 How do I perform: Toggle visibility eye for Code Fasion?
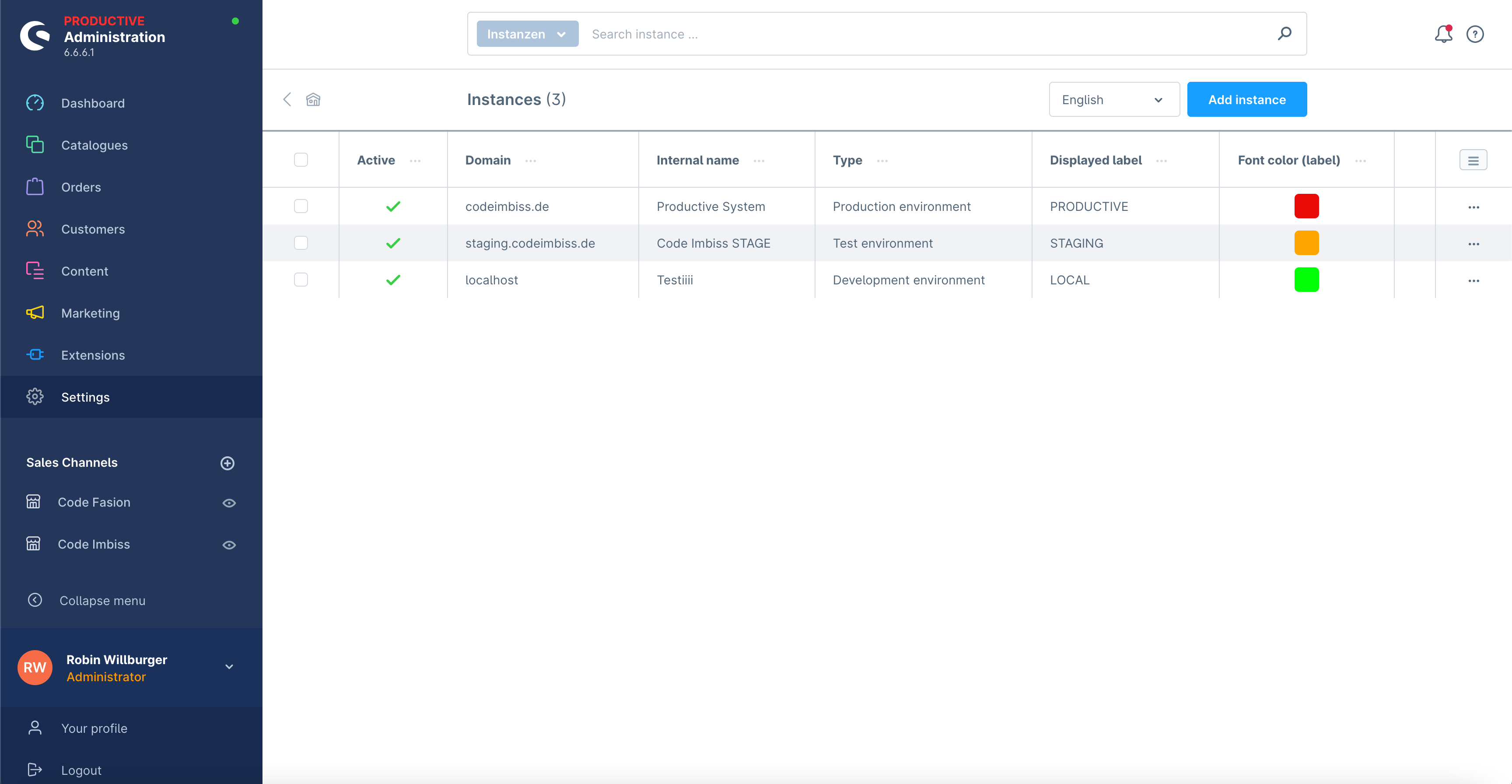point(230,503)
